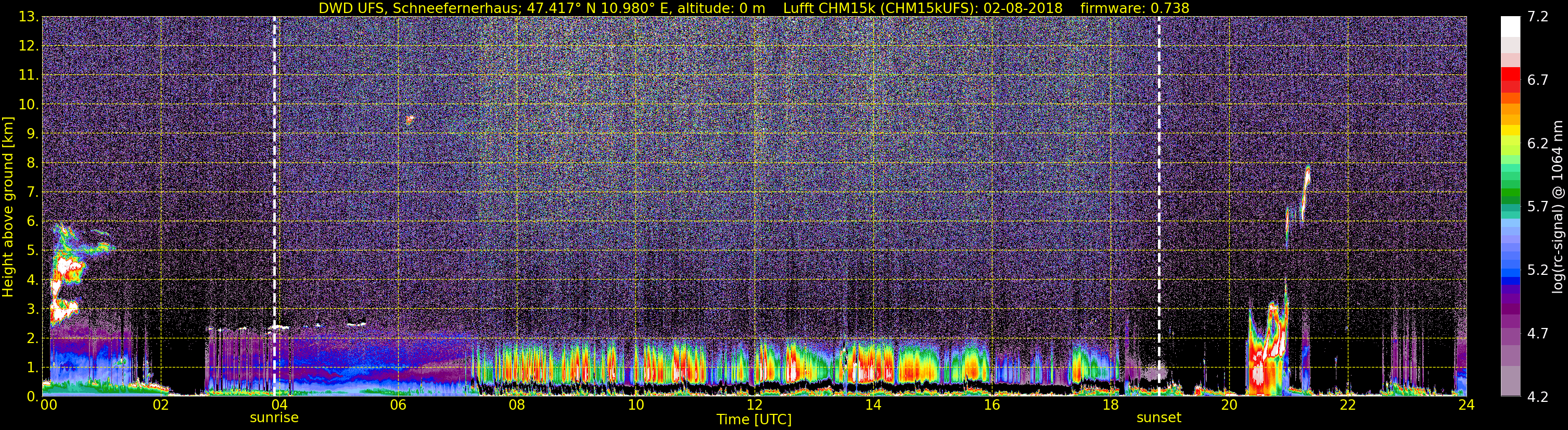Click the 'Time [UTC]' axis label

pos(754,419)
